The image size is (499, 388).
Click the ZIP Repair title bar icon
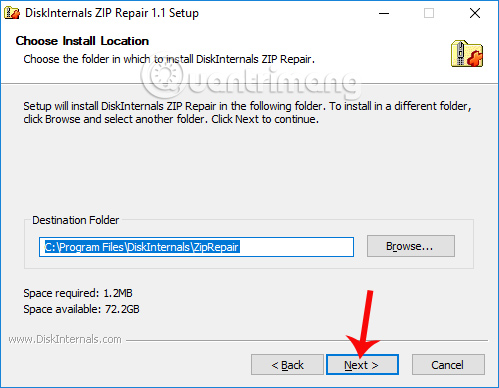click(x=12, y=13)
